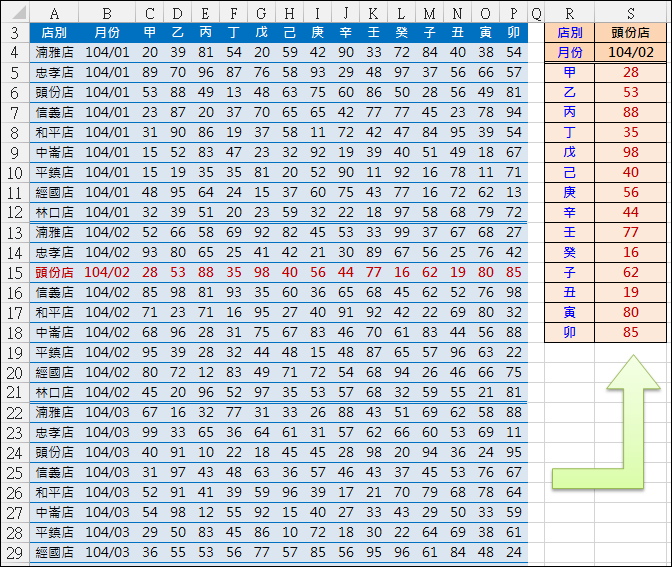Click result value 98 beside 戊 in column S
This screenshot has height=567, width=672.
[x=630, y=152]
